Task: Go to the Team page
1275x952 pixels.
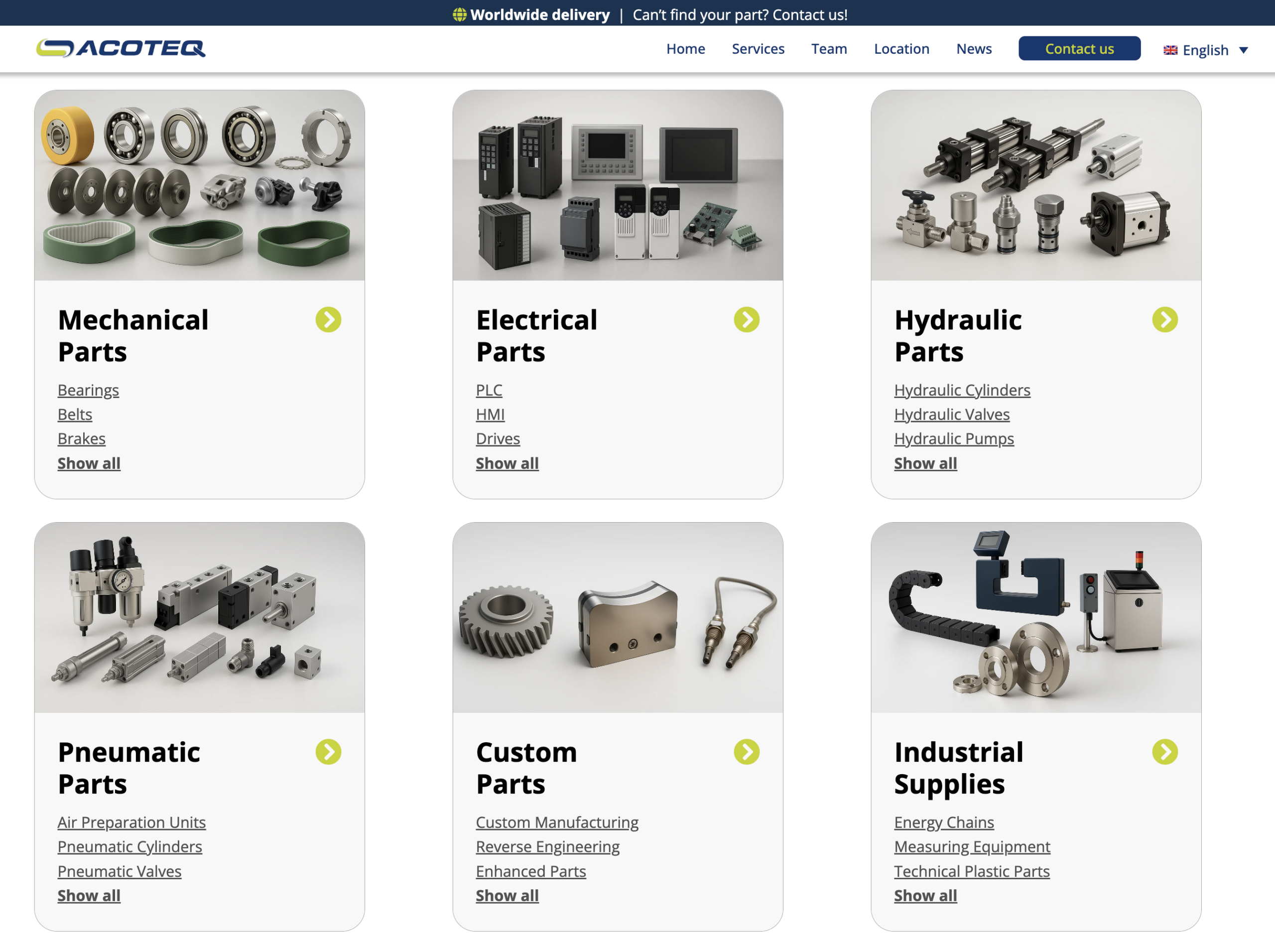Action: [829, 49]
